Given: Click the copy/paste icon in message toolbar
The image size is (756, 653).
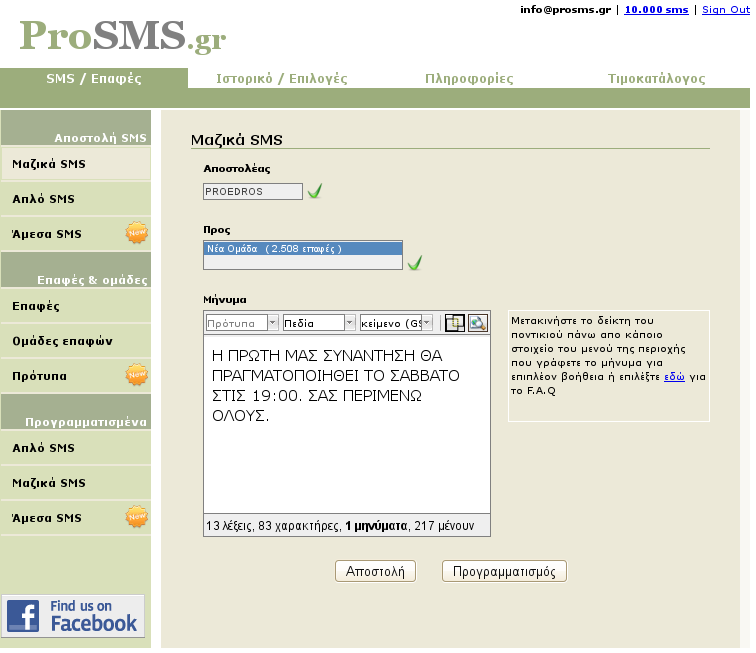Looking at the screenshot, I should [455, 323].
